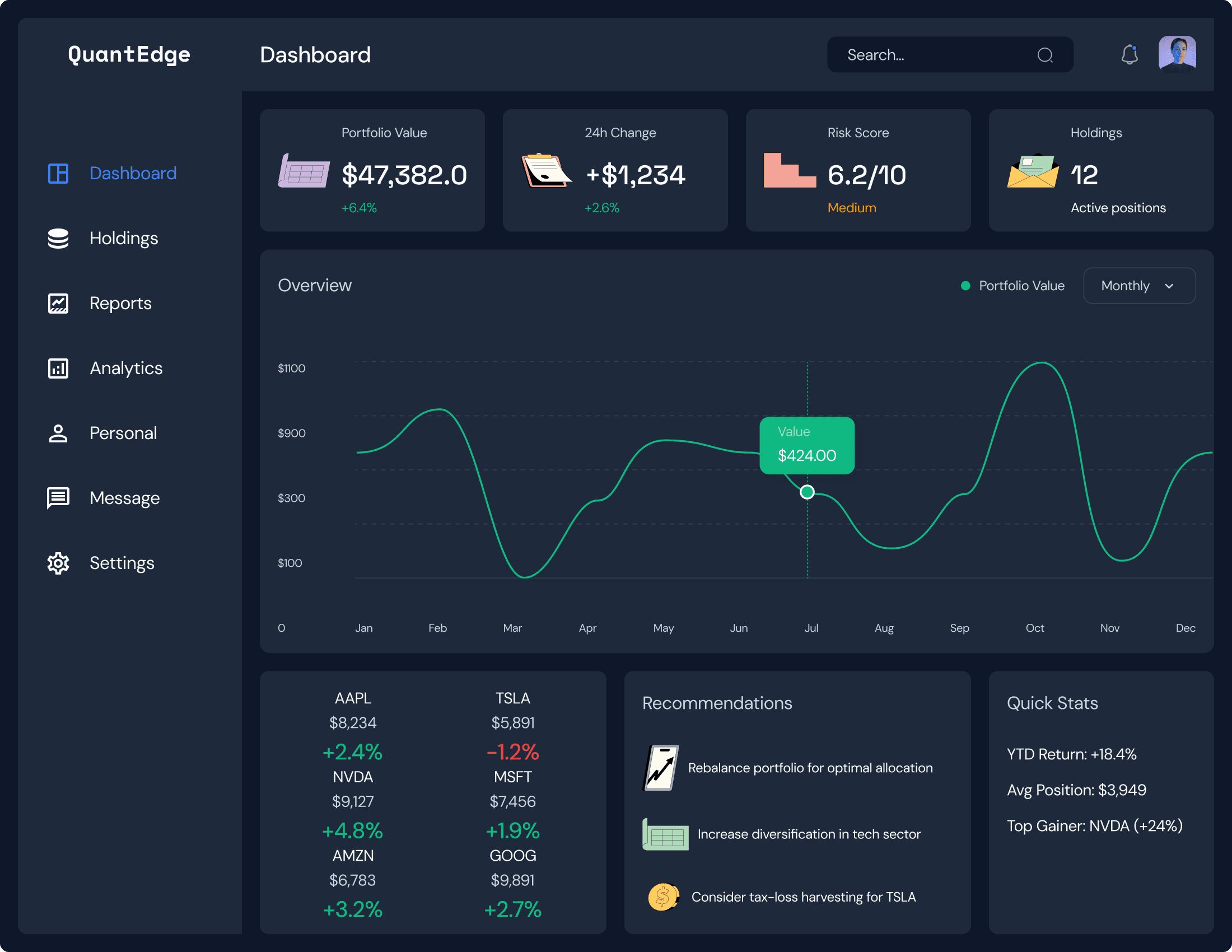Viewport: 1232px width, 952px height.
Task: Click the +2.6% change label
Action: point(602,208)
